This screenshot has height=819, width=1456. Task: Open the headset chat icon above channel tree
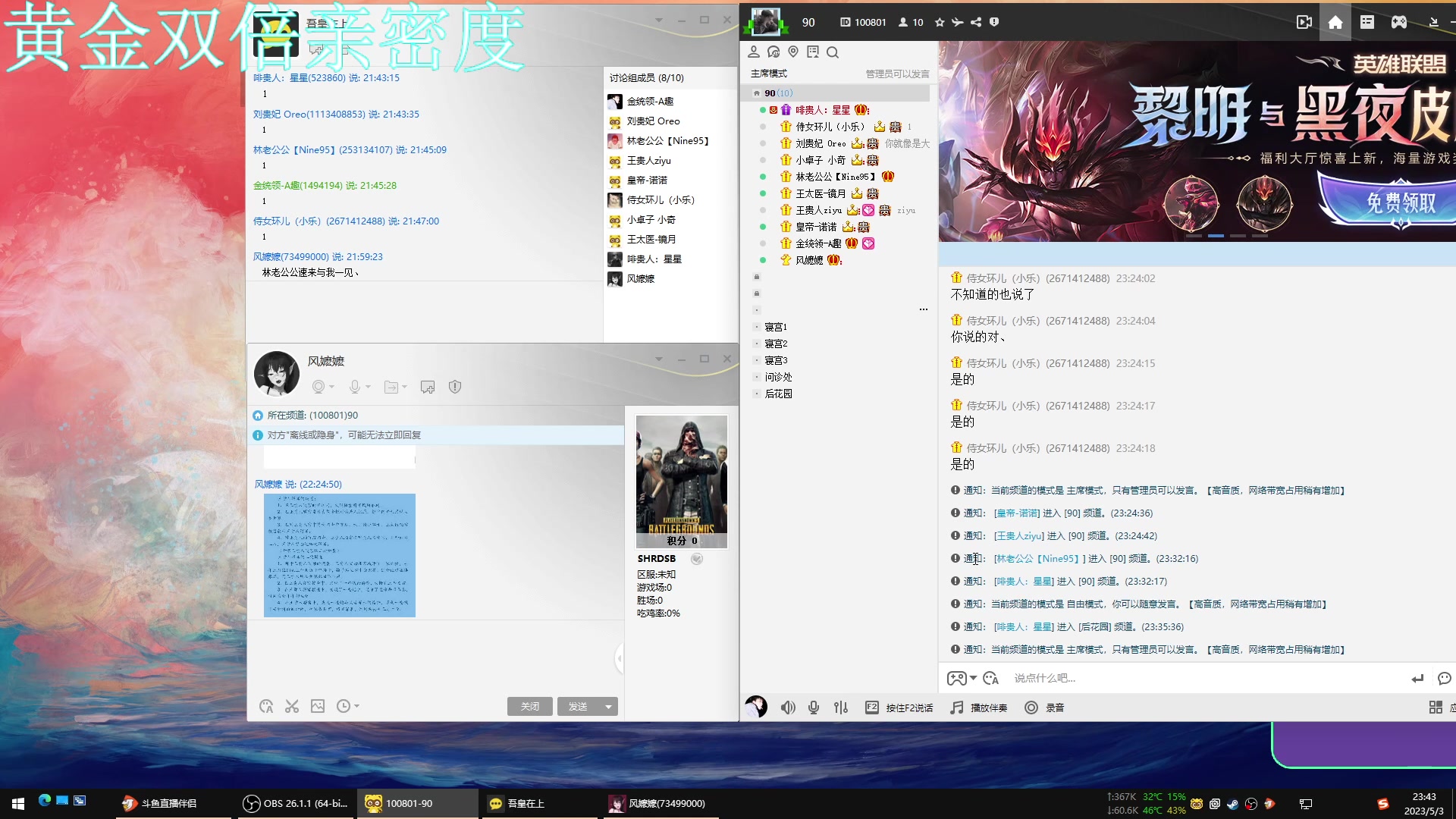click(x=773, y=52)
